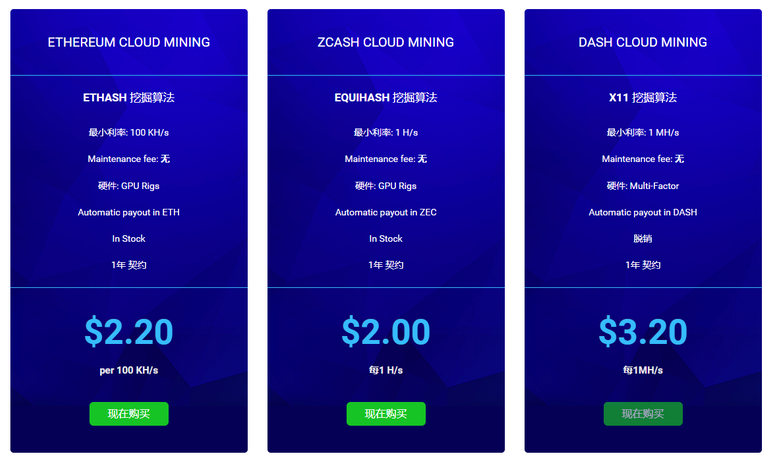Click the ETHASH 挖掘算法 label

coord(129,98)
